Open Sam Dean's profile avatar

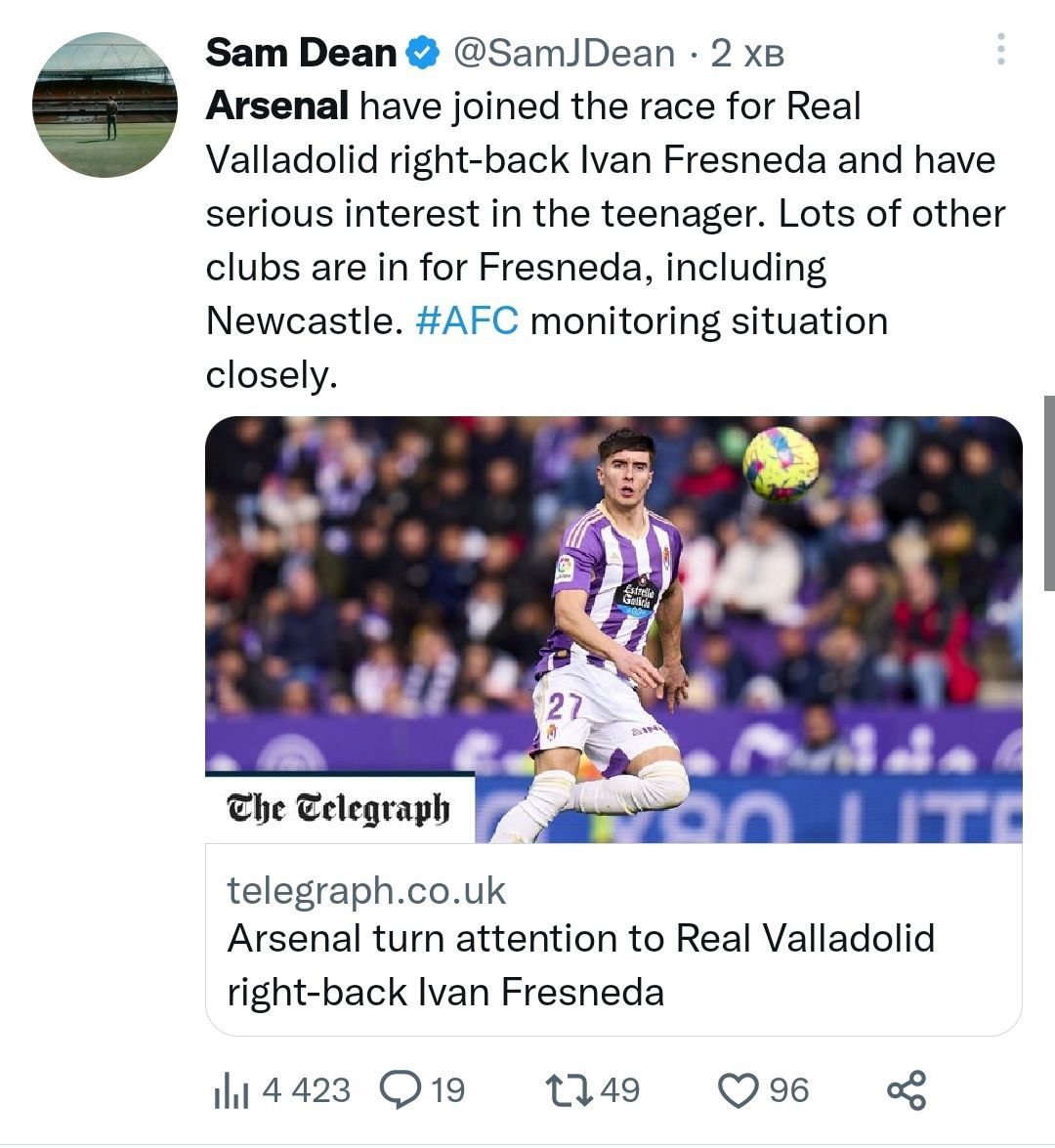pos(105,106)
